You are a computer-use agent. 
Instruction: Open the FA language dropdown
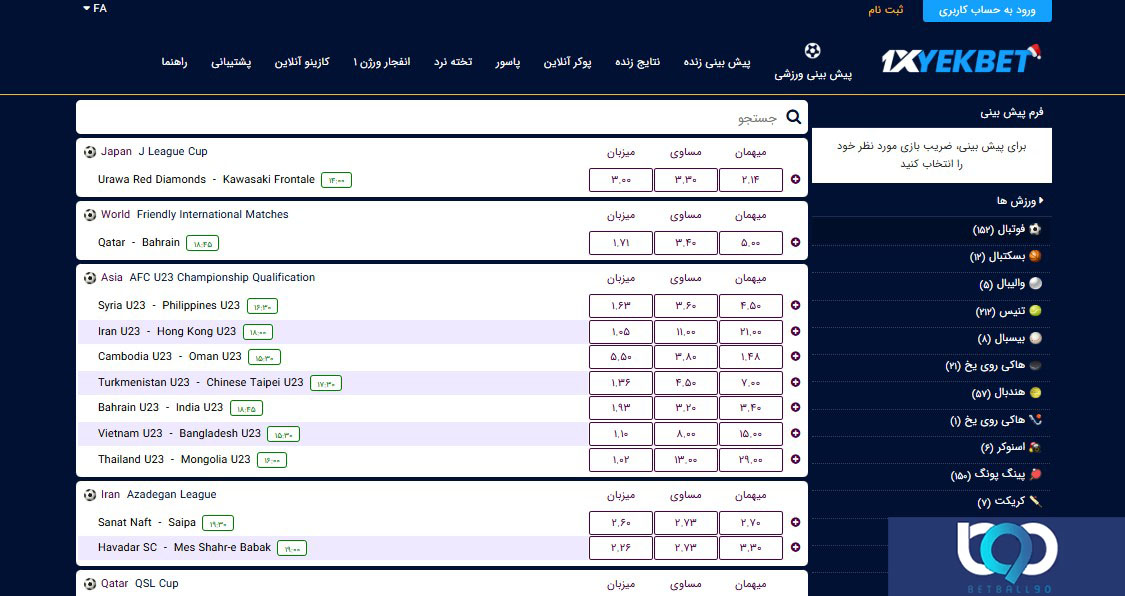point(95,9)
